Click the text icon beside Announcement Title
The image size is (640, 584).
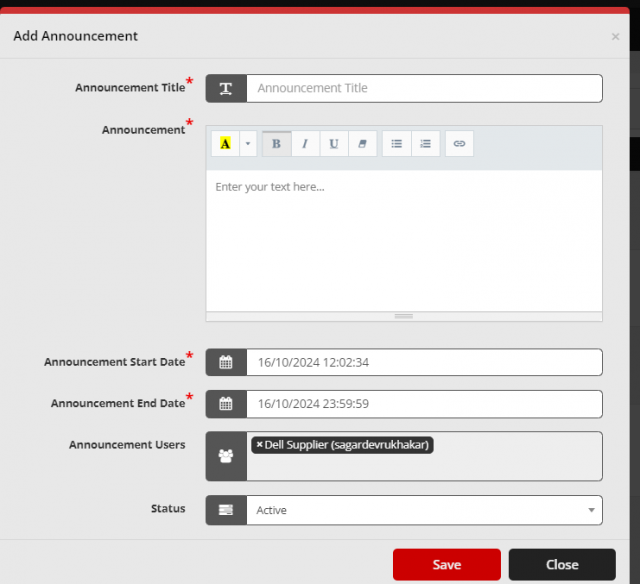pyautogui.click(x=226, y=88)
